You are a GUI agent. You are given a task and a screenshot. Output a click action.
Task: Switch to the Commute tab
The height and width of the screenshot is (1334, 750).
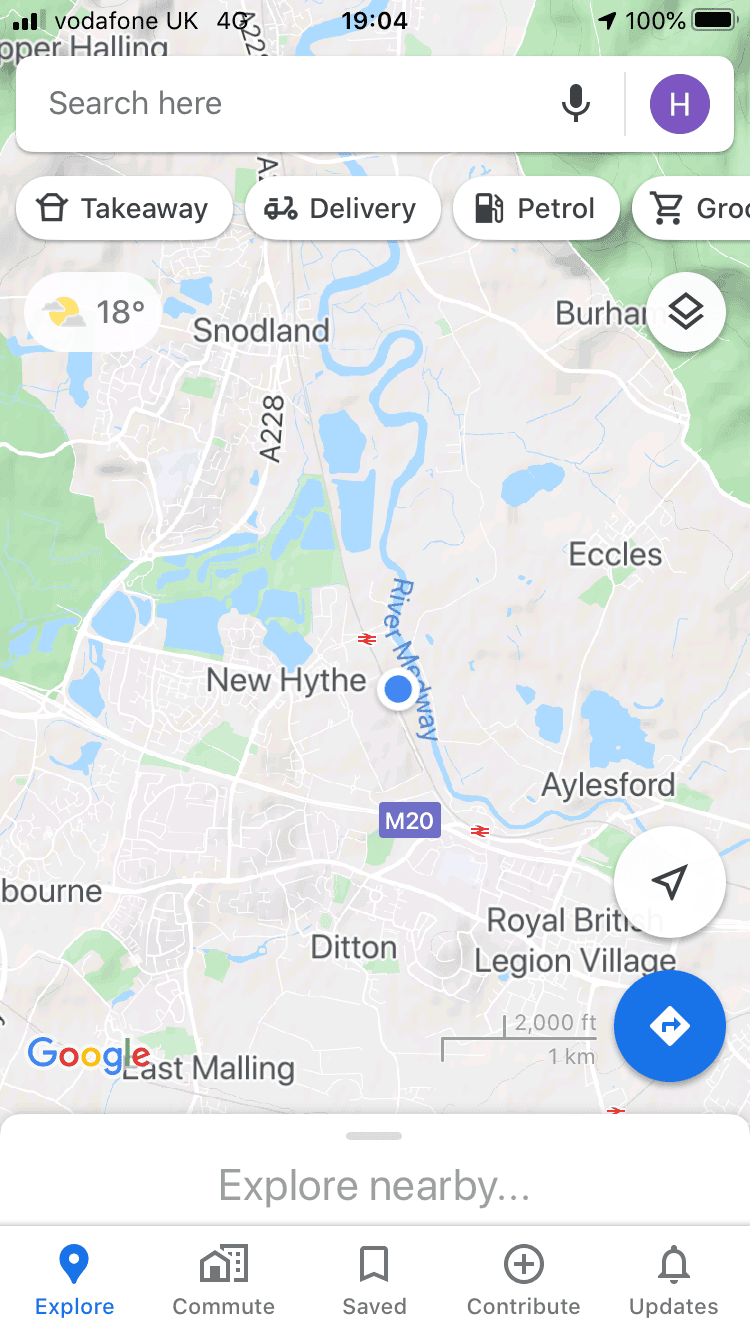coord(224,1280)
